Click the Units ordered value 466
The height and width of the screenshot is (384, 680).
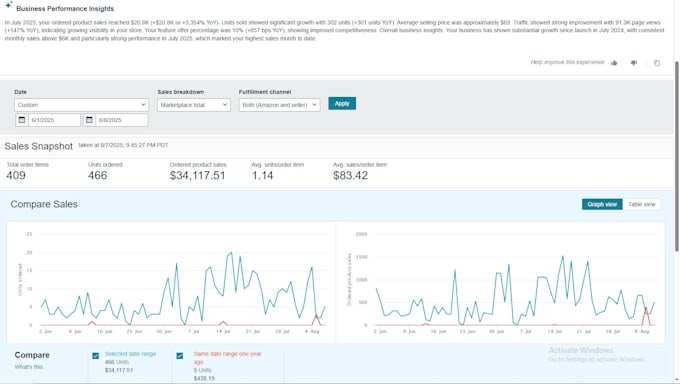click(98, 175)
